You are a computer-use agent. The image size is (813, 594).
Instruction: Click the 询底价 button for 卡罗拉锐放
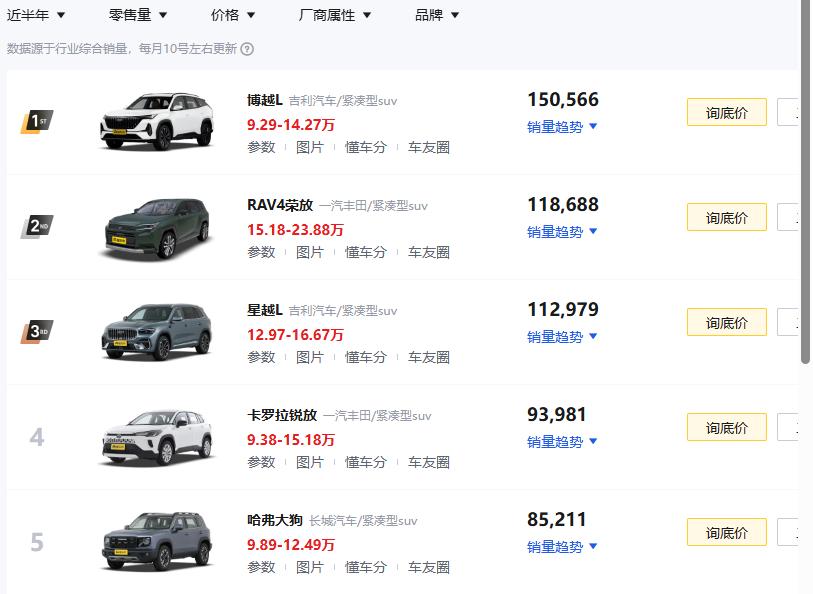pos(726,427)
